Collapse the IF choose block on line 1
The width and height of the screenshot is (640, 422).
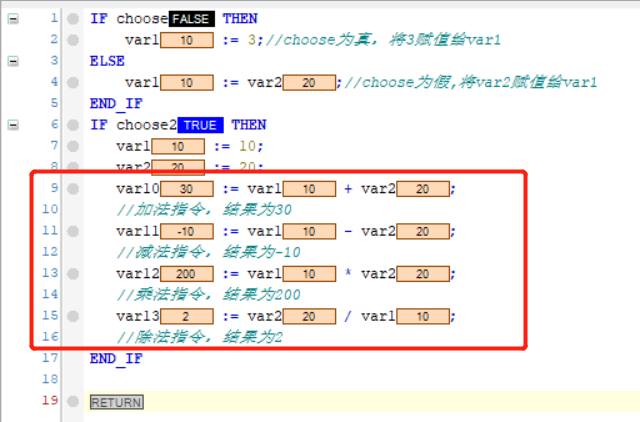[13, 19]
